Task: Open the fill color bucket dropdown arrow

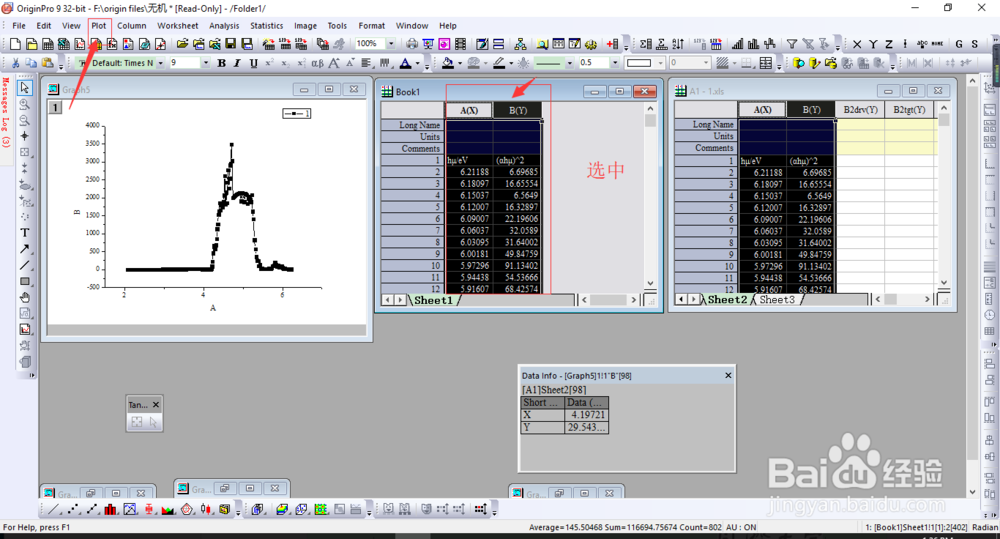Action: point(460,63)
